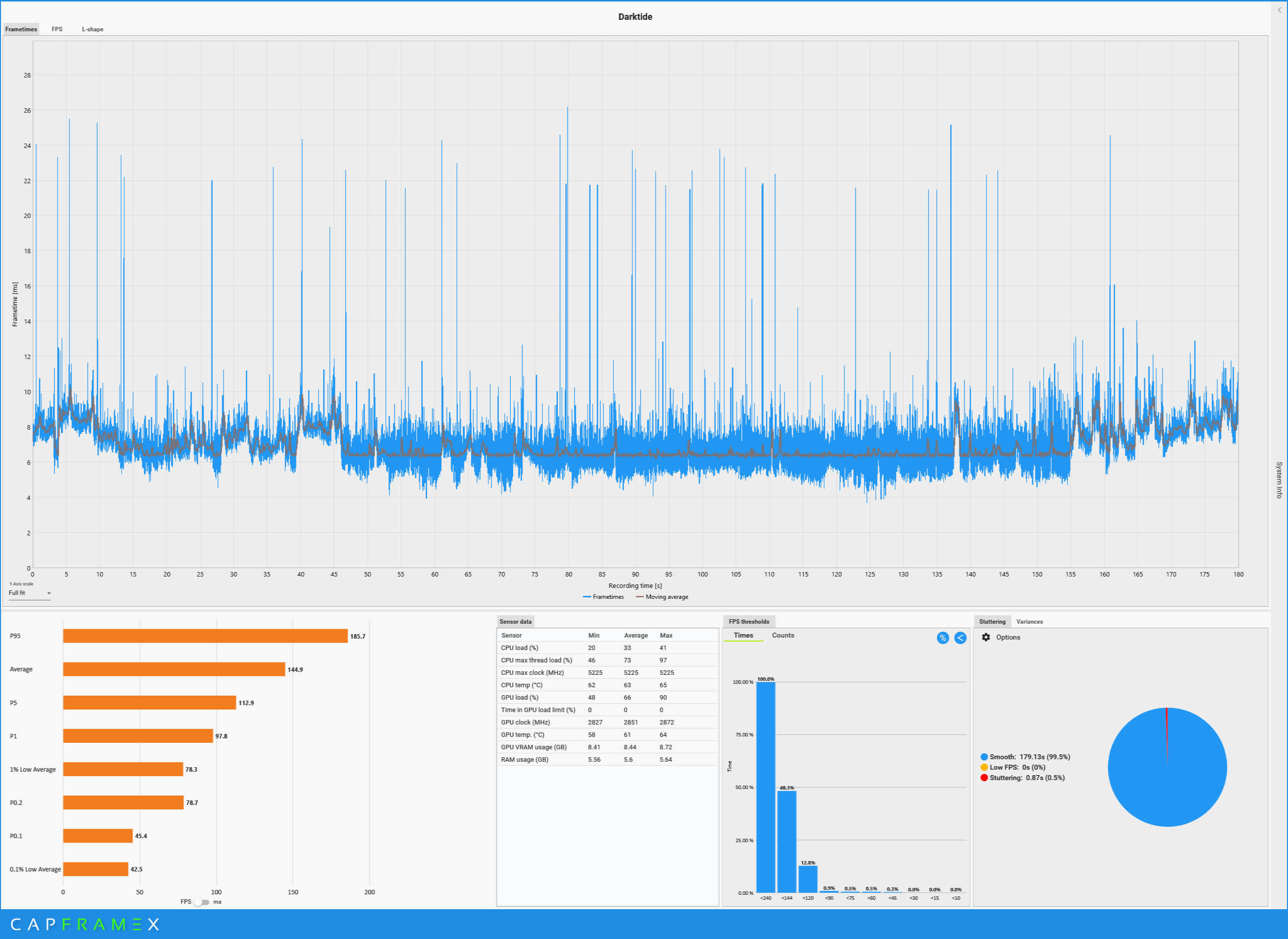Image resolution: width=1288 pixels, height=939 pixels.
Task: Click the Average column header in sensor table
Action: pyautogui.click(x=636, y=636)
